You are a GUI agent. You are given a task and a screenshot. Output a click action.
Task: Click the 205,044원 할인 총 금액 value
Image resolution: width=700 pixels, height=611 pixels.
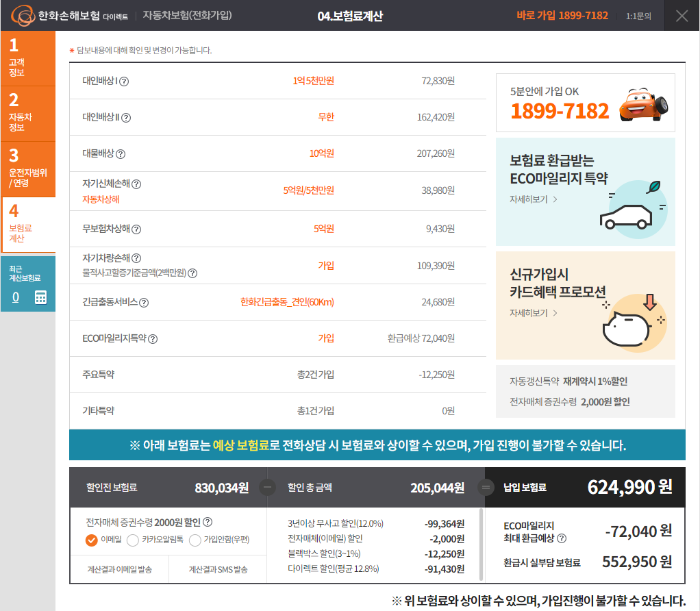pos(437,488)
